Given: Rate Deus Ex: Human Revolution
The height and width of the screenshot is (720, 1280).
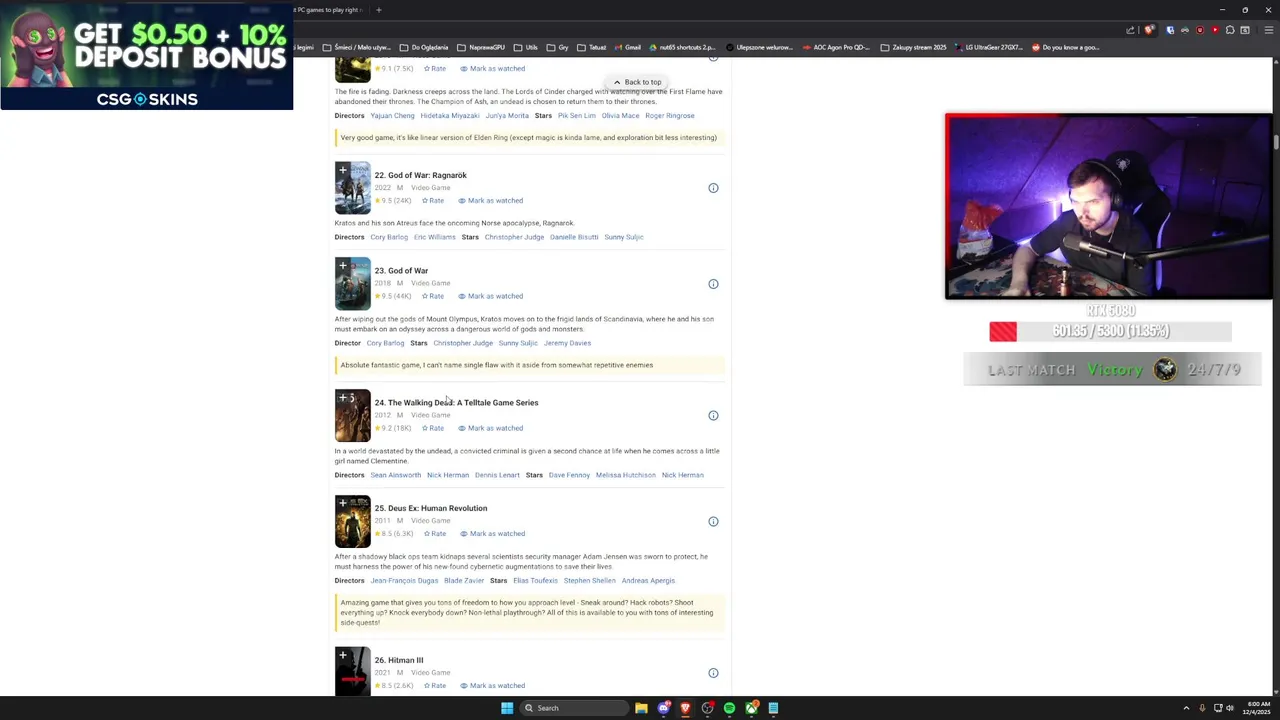Looking at the screenshot, I should (x=435, y=534).
